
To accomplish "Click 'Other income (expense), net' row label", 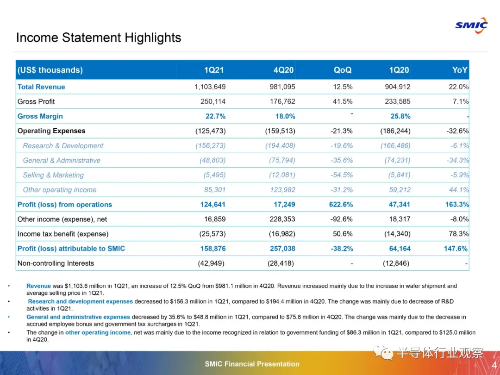I will (62, 219).
